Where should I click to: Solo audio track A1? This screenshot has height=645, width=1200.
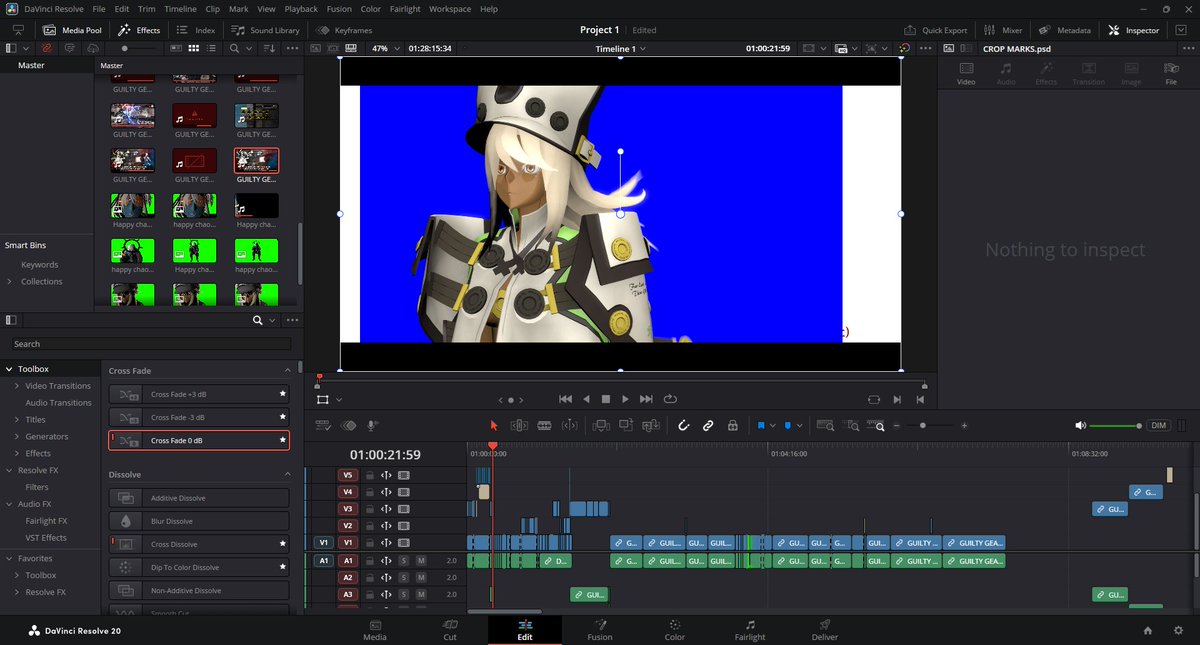click(404, 560)
